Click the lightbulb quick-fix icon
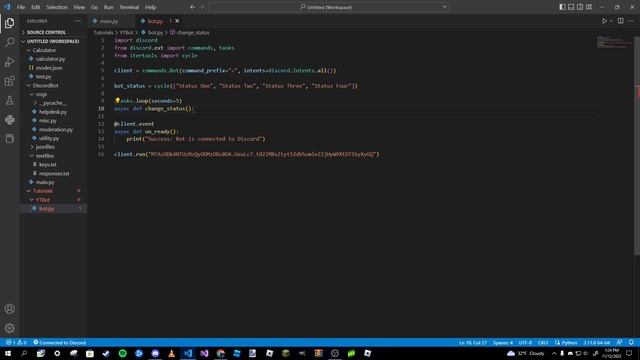 tap(117, 100)
